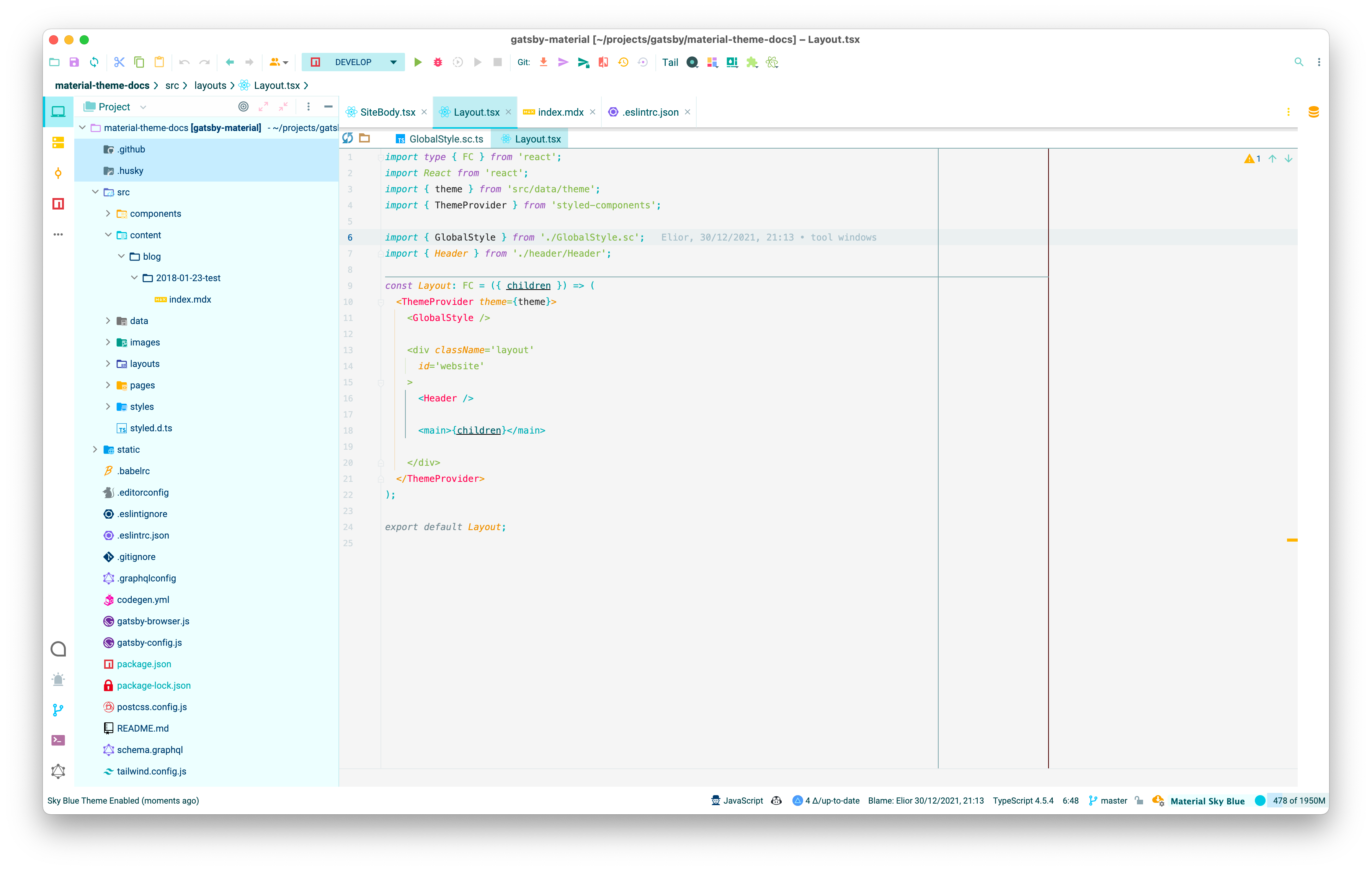The width and height of the screenshot is (1372, 871).
Task: Click the Tail icon in the toolbar
Action: [670, 62]
